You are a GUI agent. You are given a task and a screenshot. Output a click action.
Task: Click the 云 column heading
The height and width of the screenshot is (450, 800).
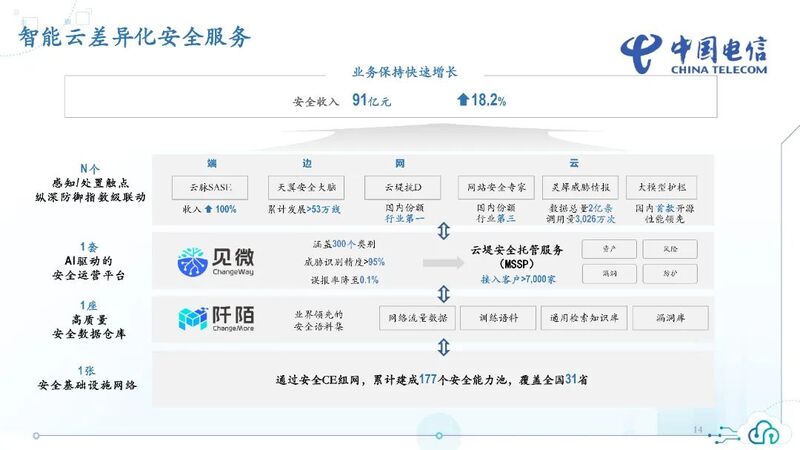coord(574,163)
